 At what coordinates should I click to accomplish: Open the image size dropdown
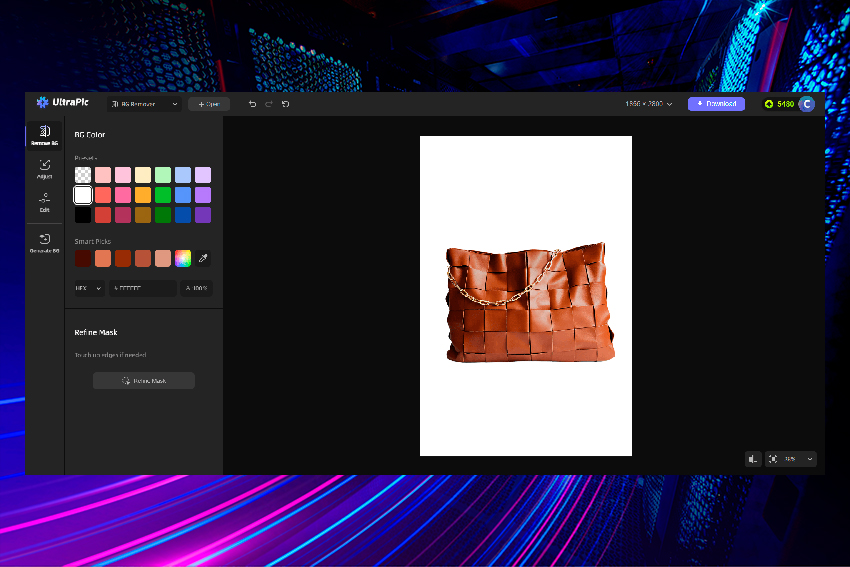[x=649, y=104]
